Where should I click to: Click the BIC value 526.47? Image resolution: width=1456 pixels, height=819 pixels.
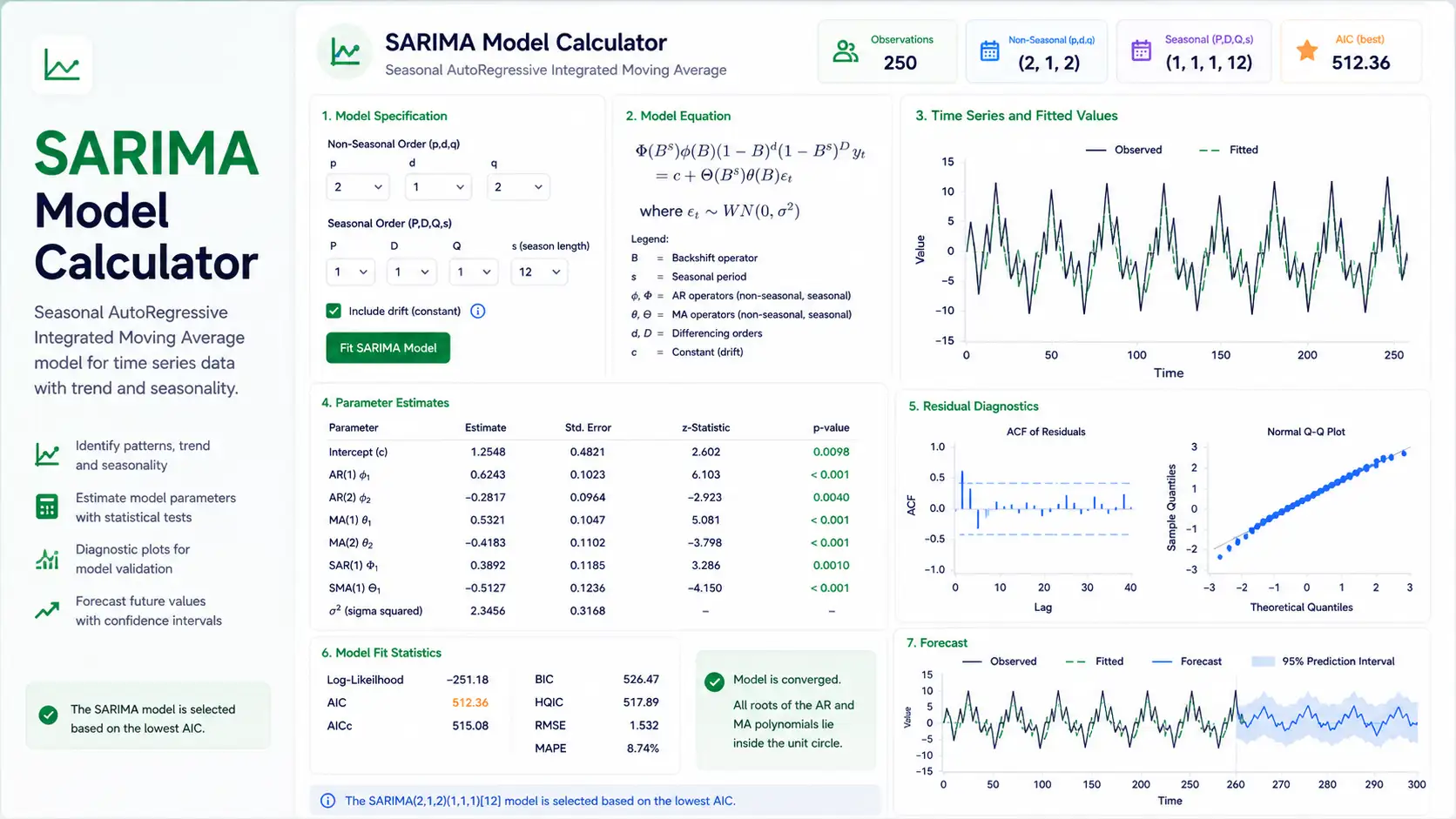pos(641,679)
